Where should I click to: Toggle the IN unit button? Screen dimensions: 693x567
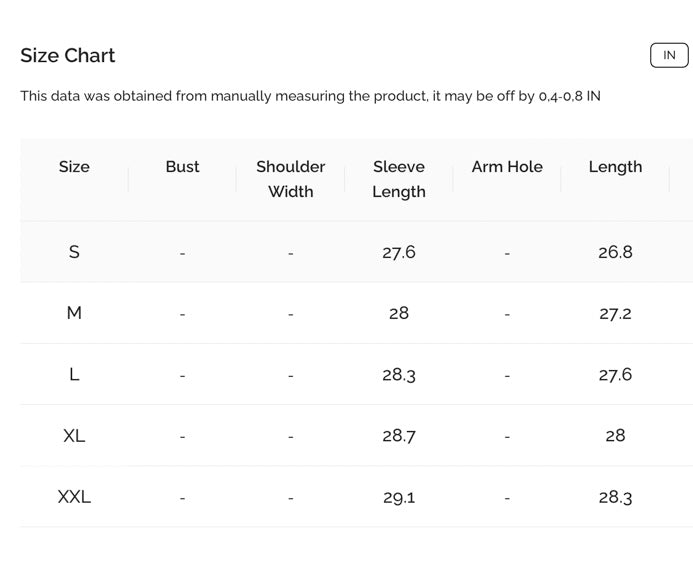pos(669,55)
